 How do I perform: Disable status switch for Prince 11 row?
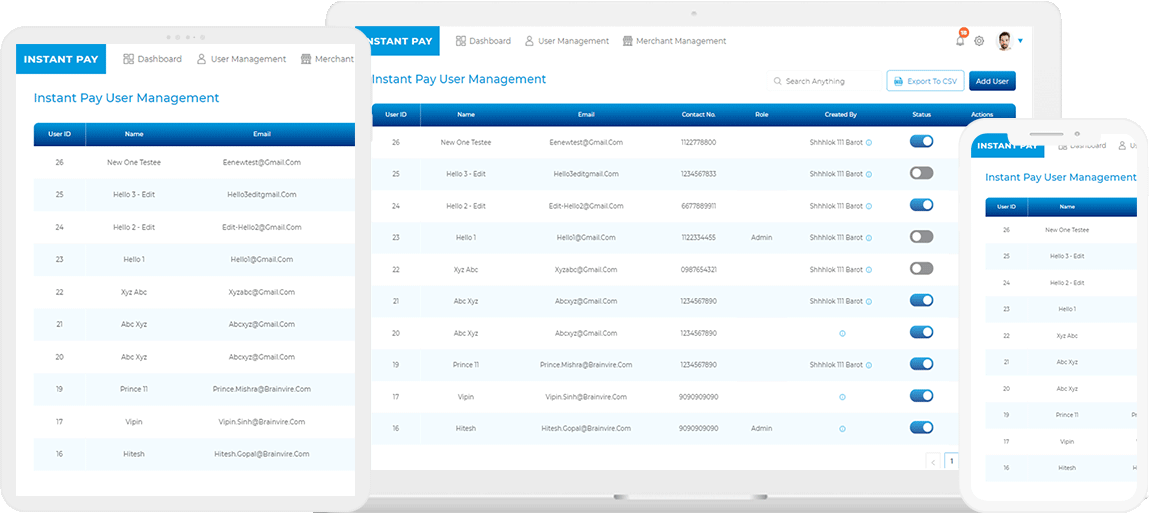pos(921,364)
